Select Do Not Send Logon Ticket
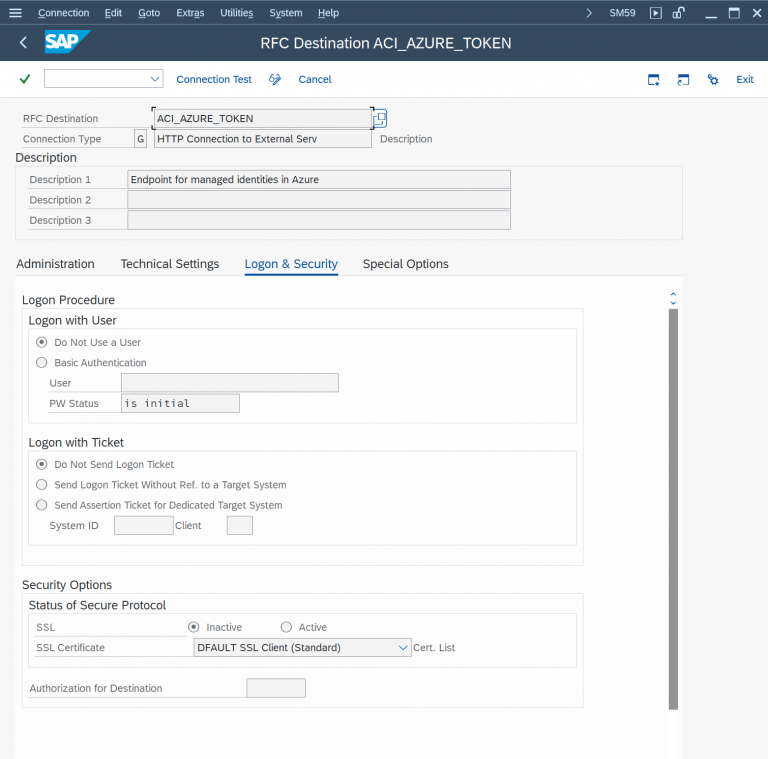 click(42, 464)
